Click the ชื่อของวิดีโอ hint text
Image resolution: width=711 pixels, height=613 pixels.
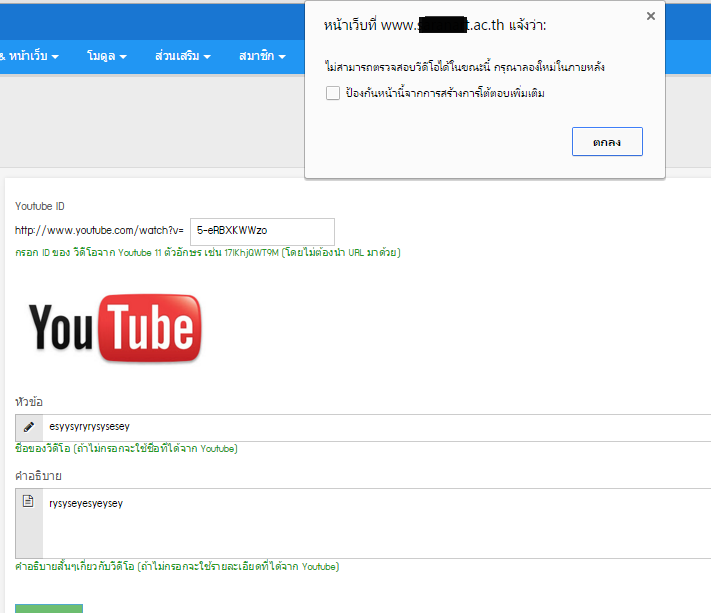coord(127,448)
